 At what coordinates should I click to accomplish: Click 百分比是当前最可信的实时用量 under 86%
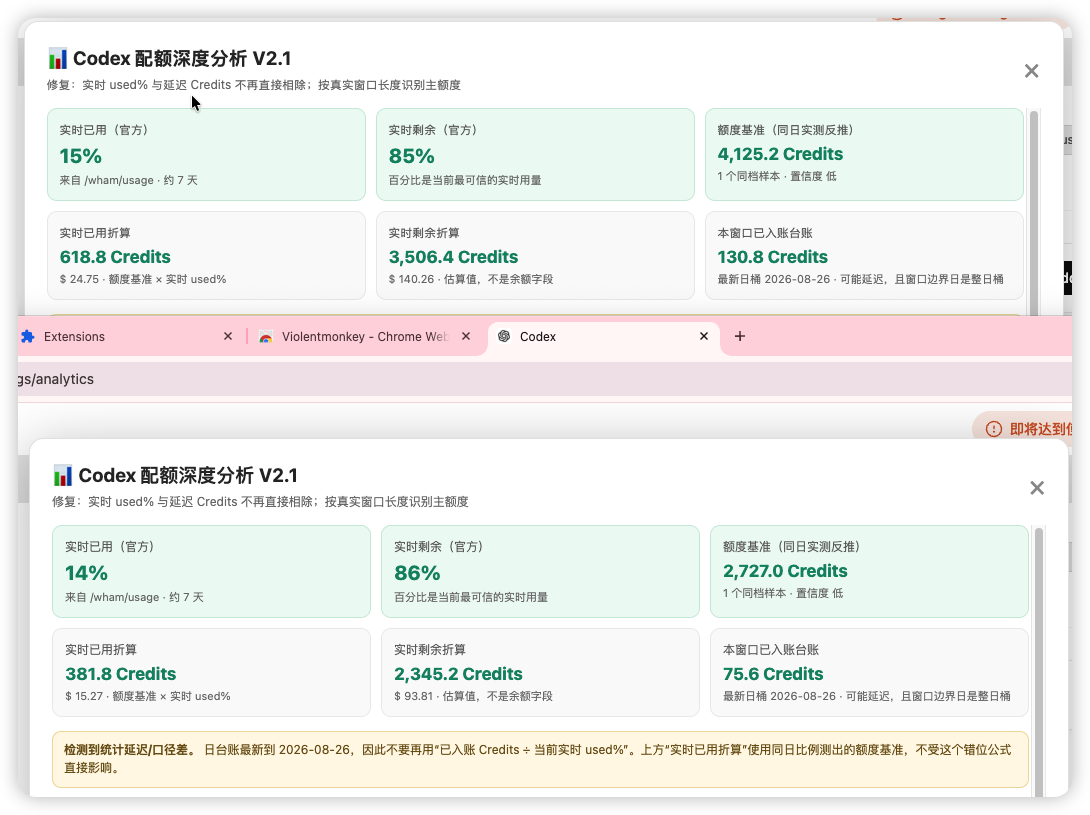471,597
